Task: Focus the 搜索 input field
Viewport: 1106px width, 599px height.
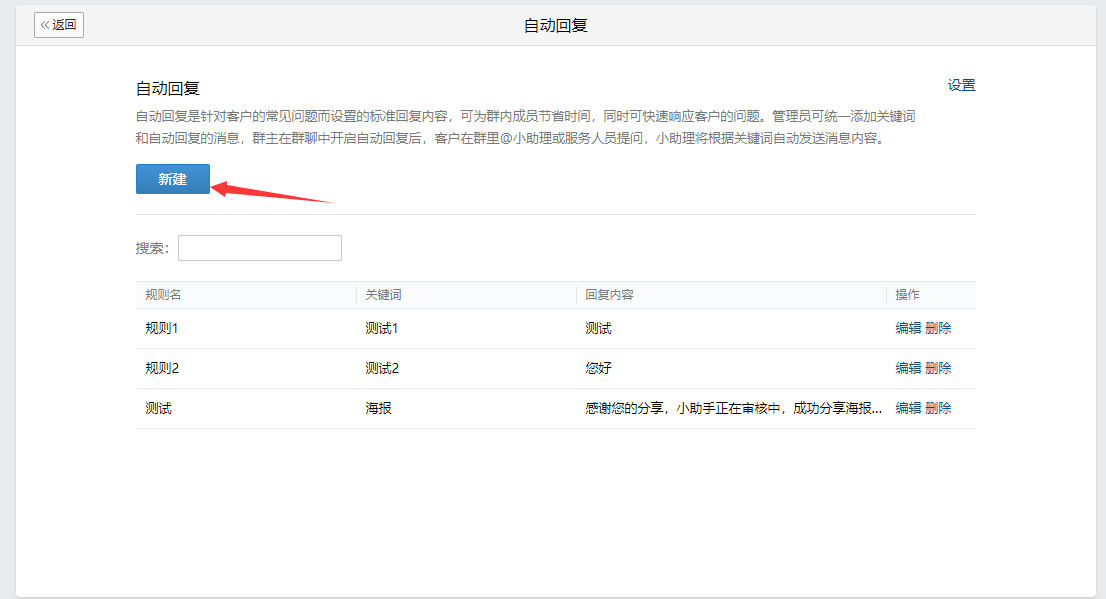Action: coord(260,248)
